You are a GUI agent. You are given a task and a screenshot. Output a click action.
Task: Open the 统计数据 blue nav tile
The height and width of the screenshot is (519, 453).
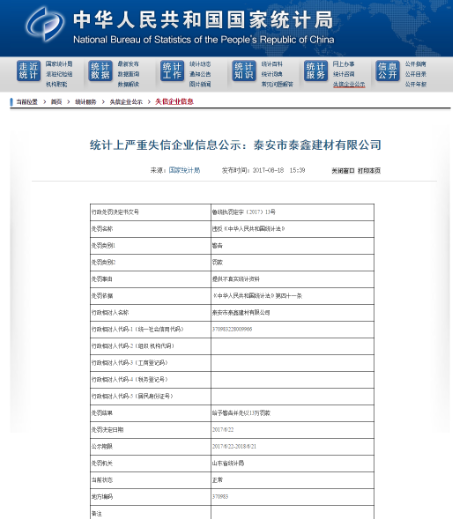(x=100, y=71)
